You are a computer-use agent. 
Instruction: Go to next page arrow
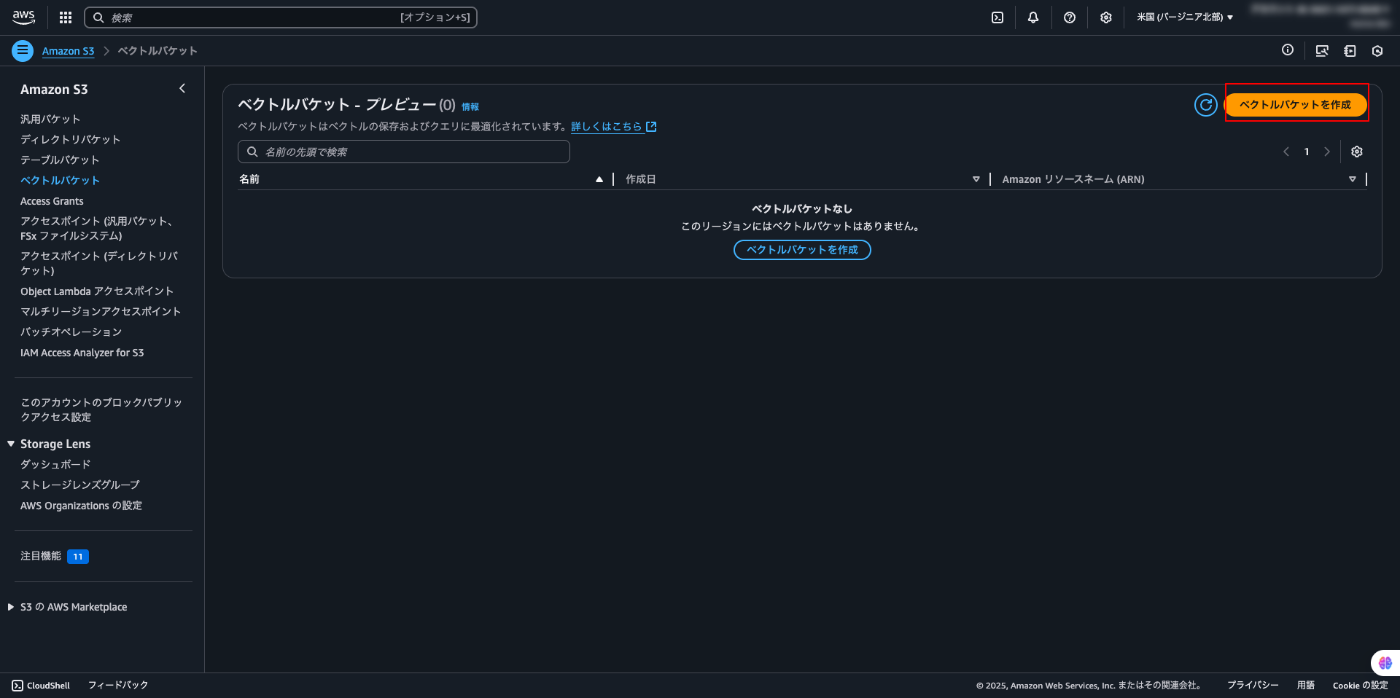[x=1327, y=152]
